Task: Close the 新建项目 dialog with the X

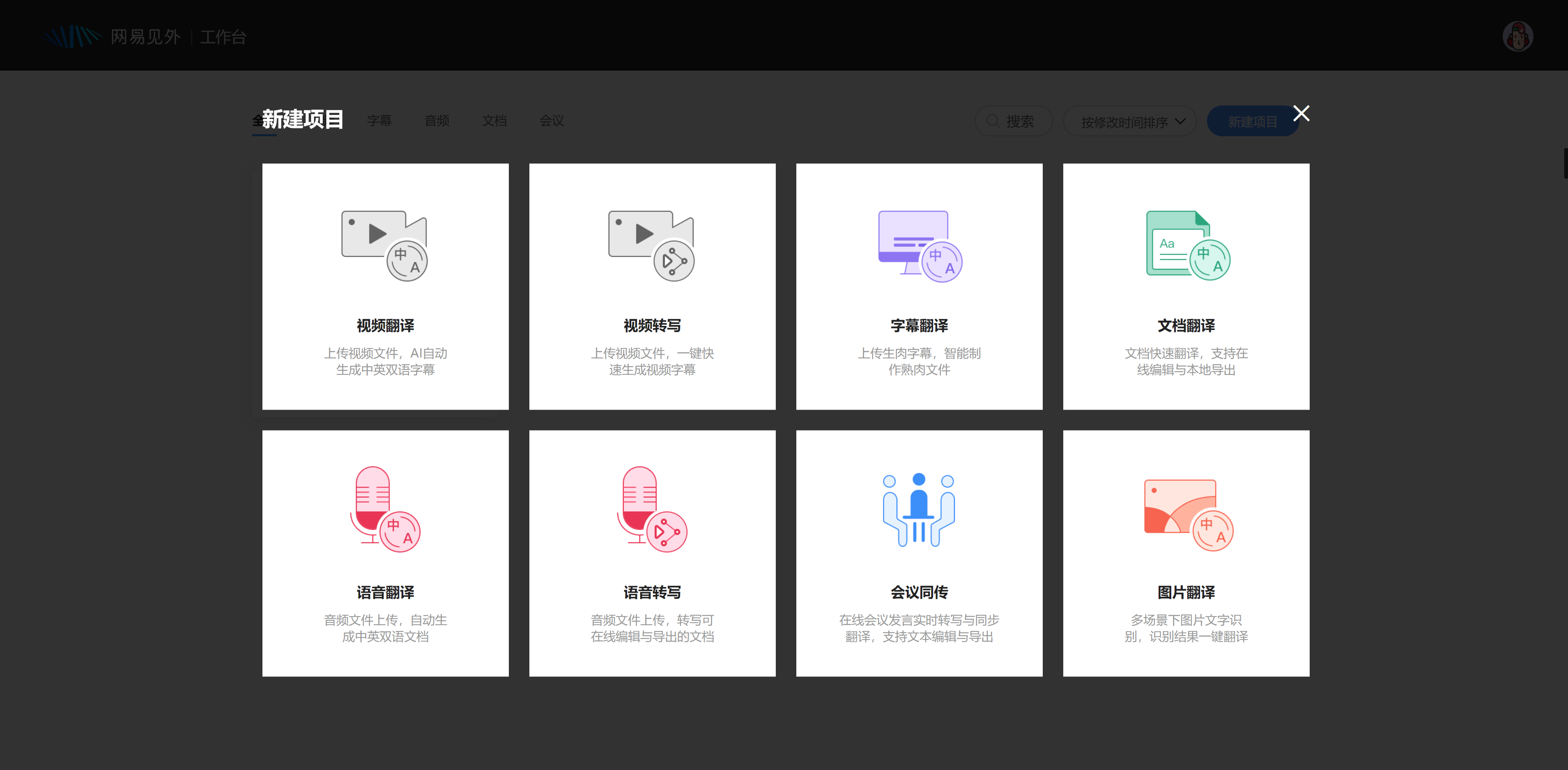Action: click(x=1301, y=113)
